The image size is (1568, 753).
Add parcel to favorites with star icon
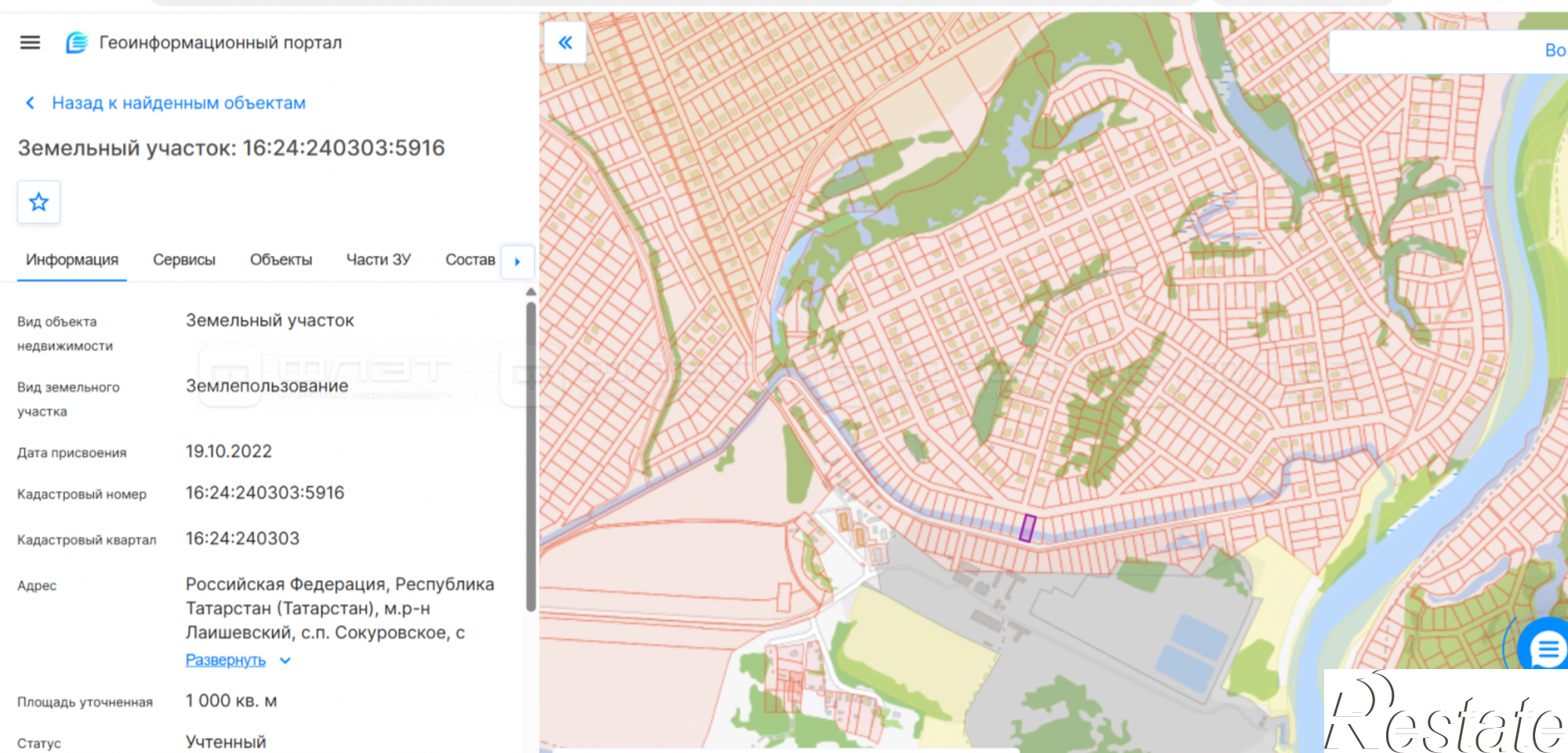point(39,202)
